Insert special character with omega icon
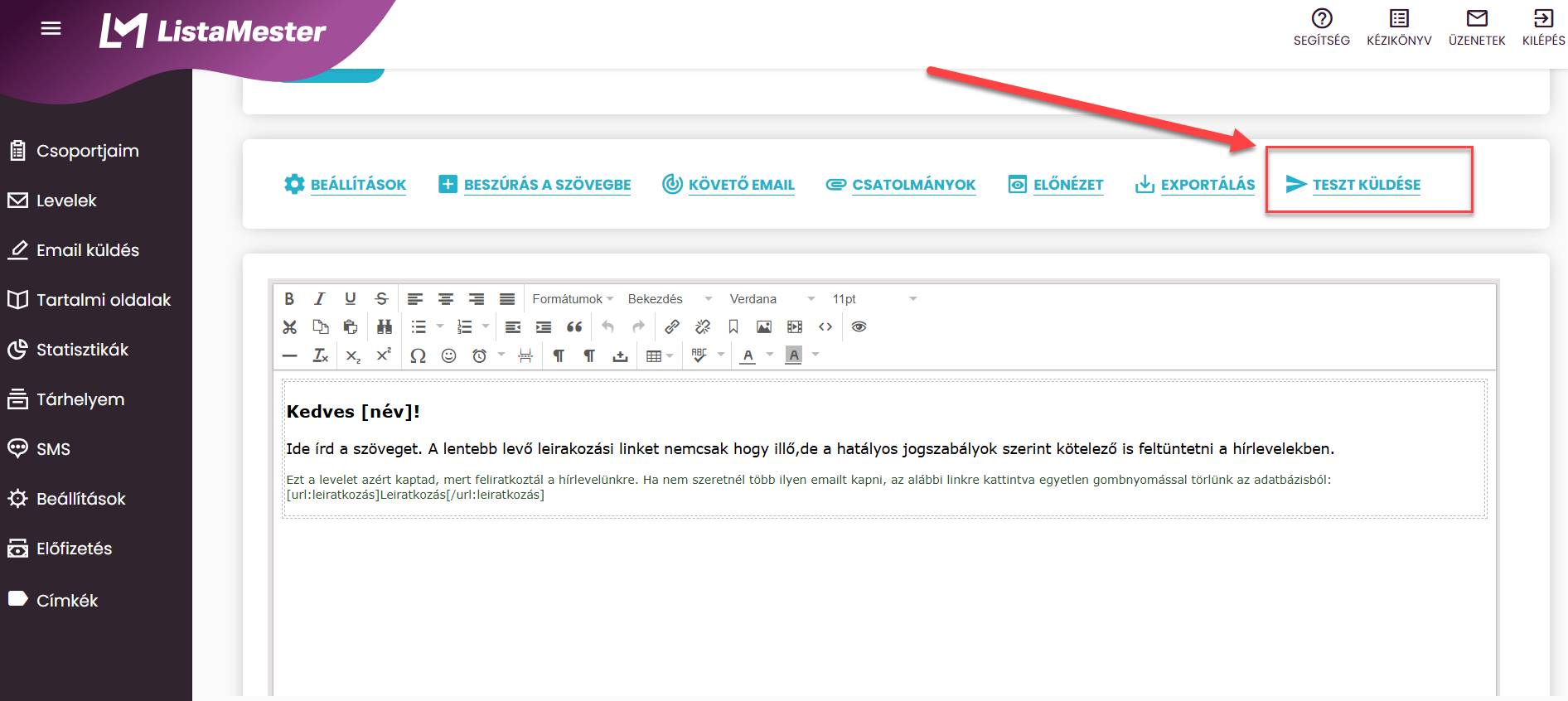 419,355
